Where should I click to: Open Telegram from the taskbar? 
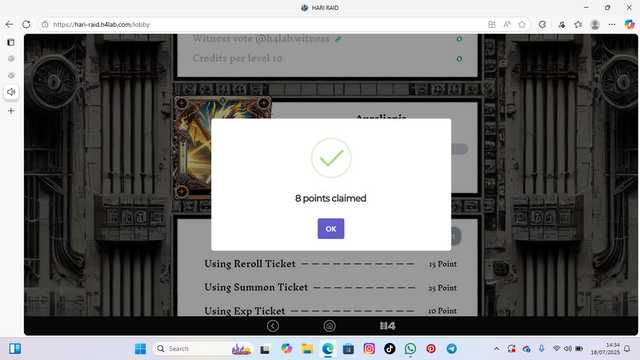click(x=451, y=349)
